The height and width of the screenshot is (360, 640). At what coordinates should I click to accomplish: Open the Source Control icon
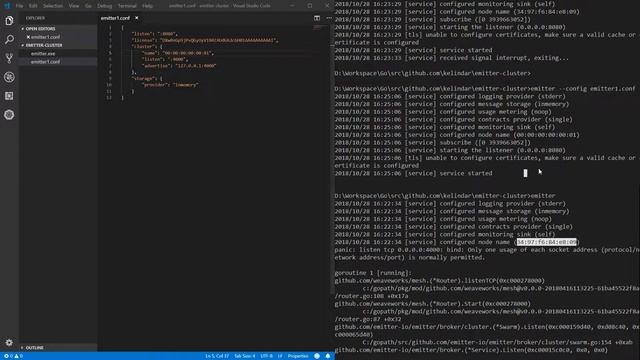(x=9, y=58)
